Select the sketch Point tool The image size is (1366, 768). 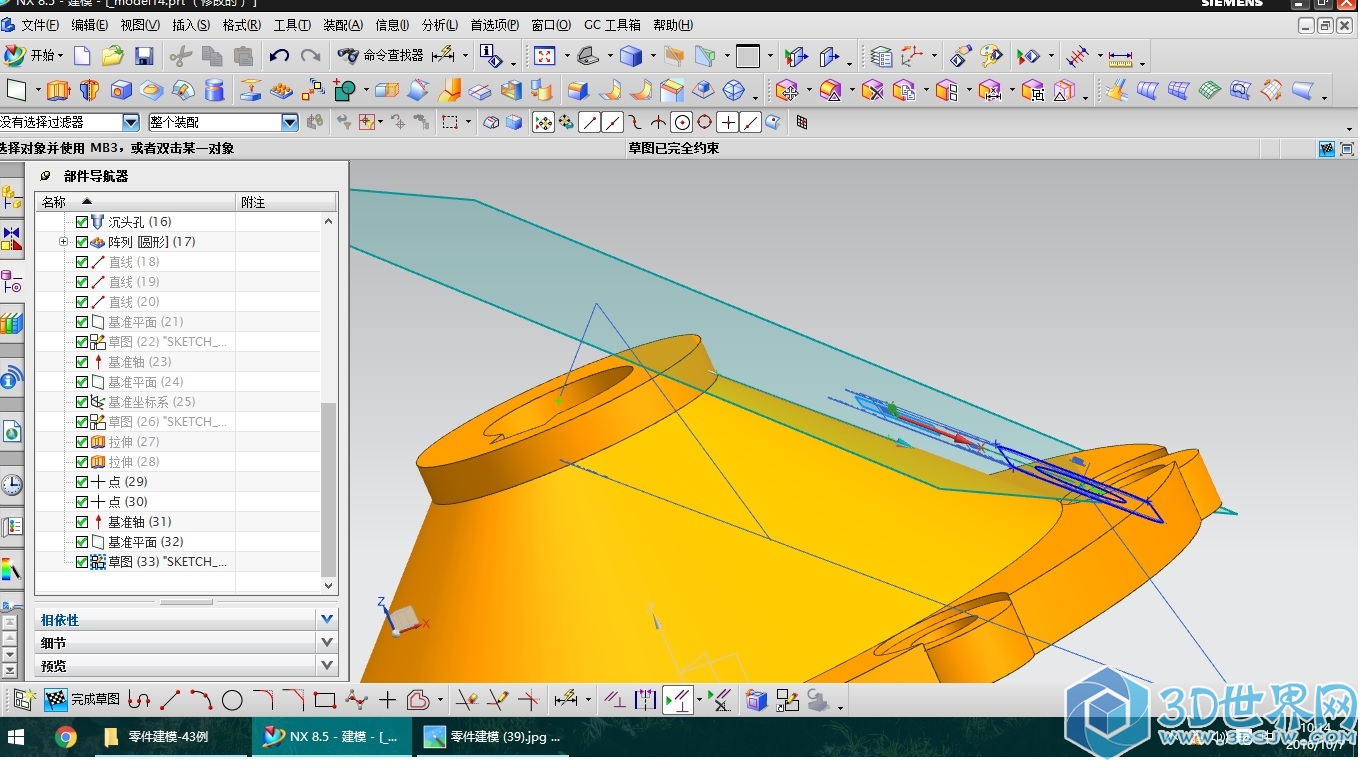387,700
